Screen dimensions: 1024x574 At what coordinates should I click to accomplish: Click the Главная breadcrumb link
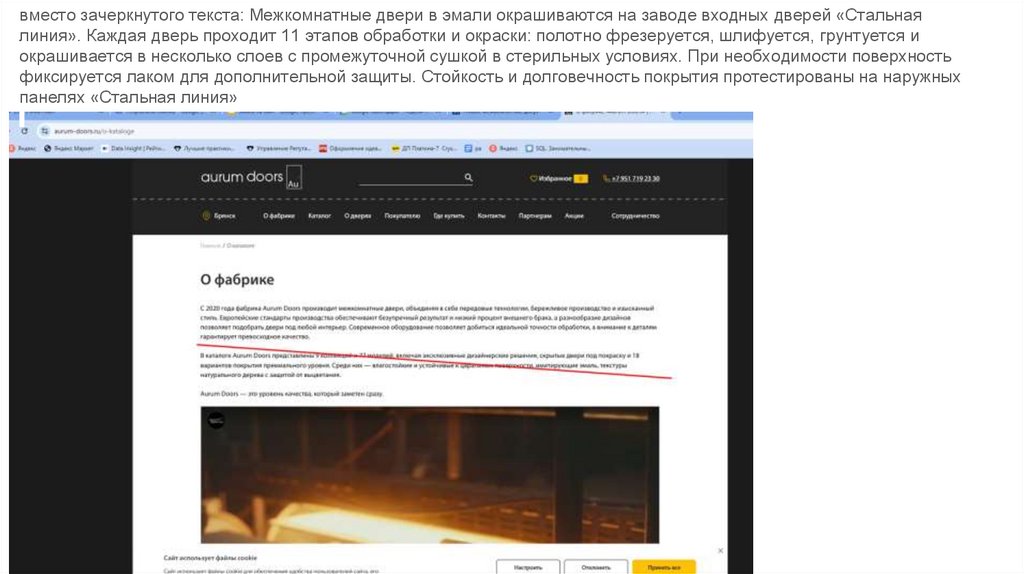[210, 246]
